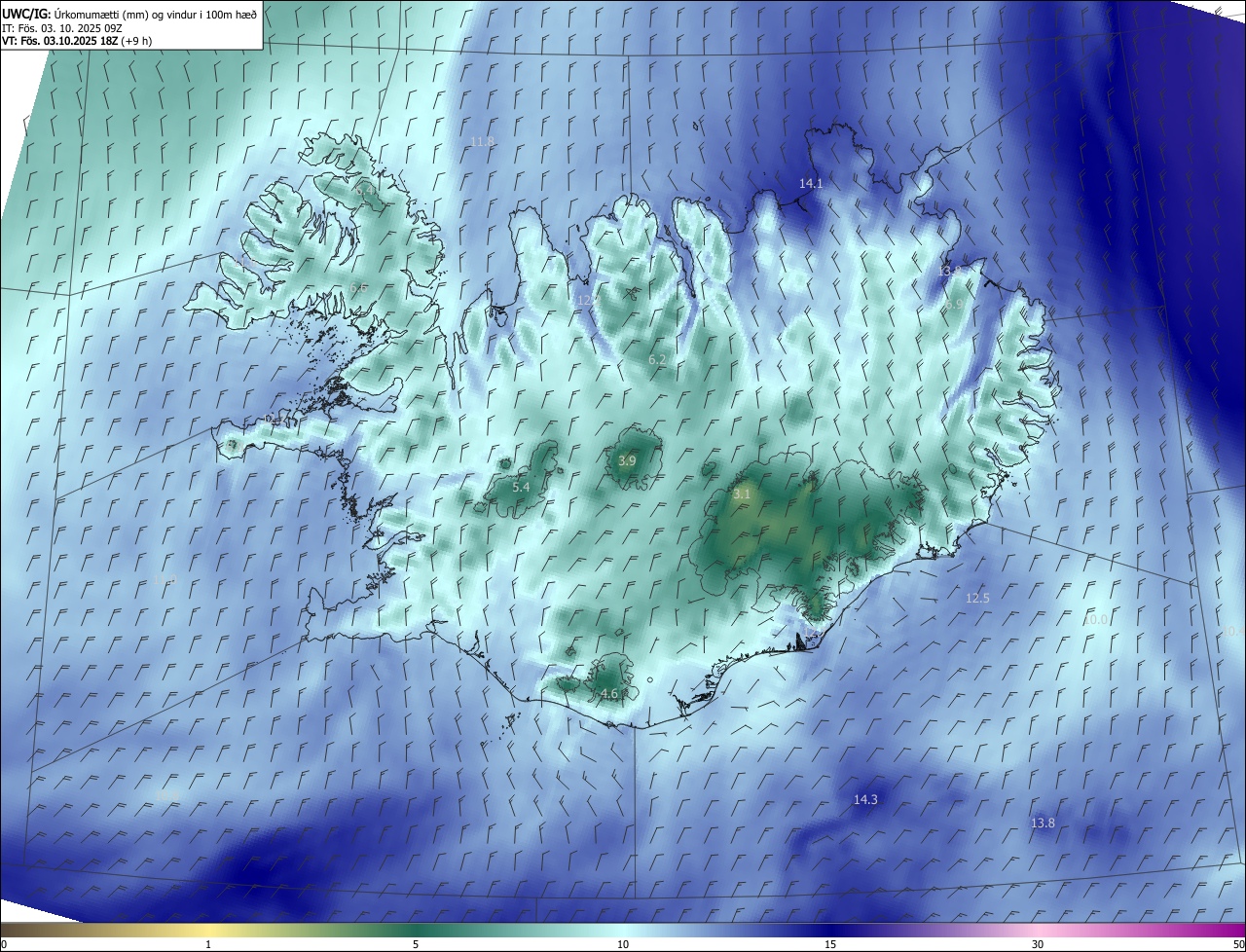This screenshot has width=1246, height=952.
Task: Click the 5 tick on the color scale
Action: click(416, 945)
